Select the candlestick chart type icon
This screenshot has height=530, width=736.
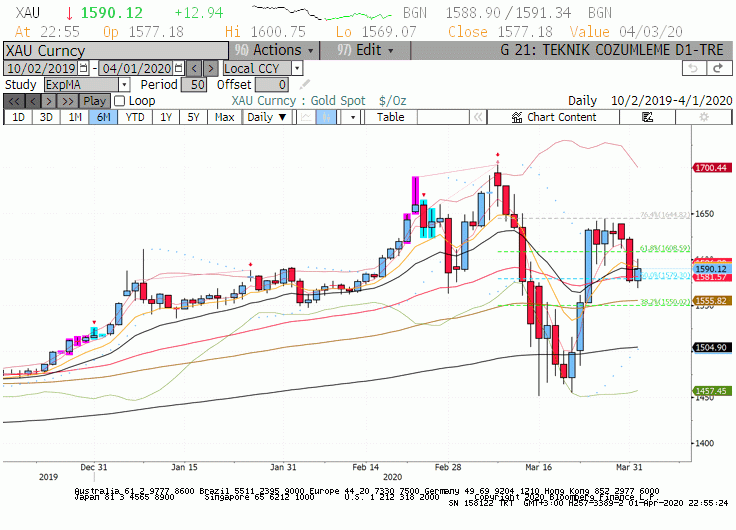coord(326,117)
